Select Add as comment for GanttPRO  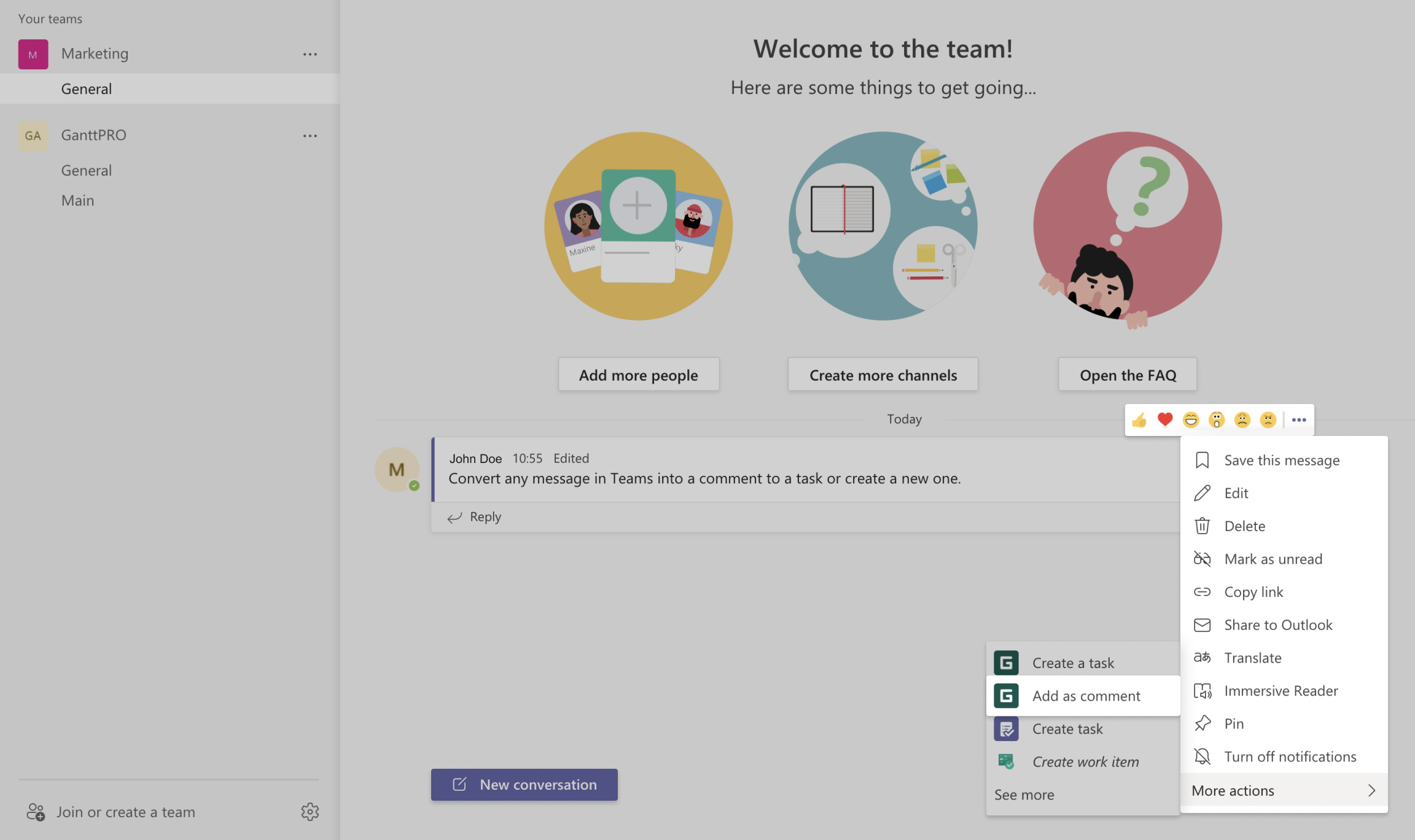click(1086, 695)
